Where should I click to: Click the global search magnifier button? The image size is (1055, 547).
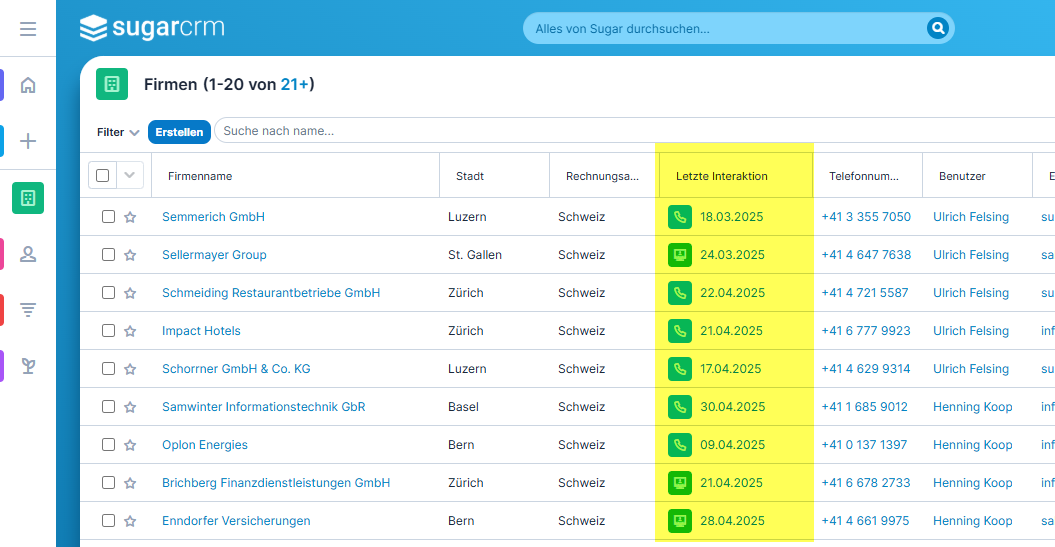tap(937, 28)
